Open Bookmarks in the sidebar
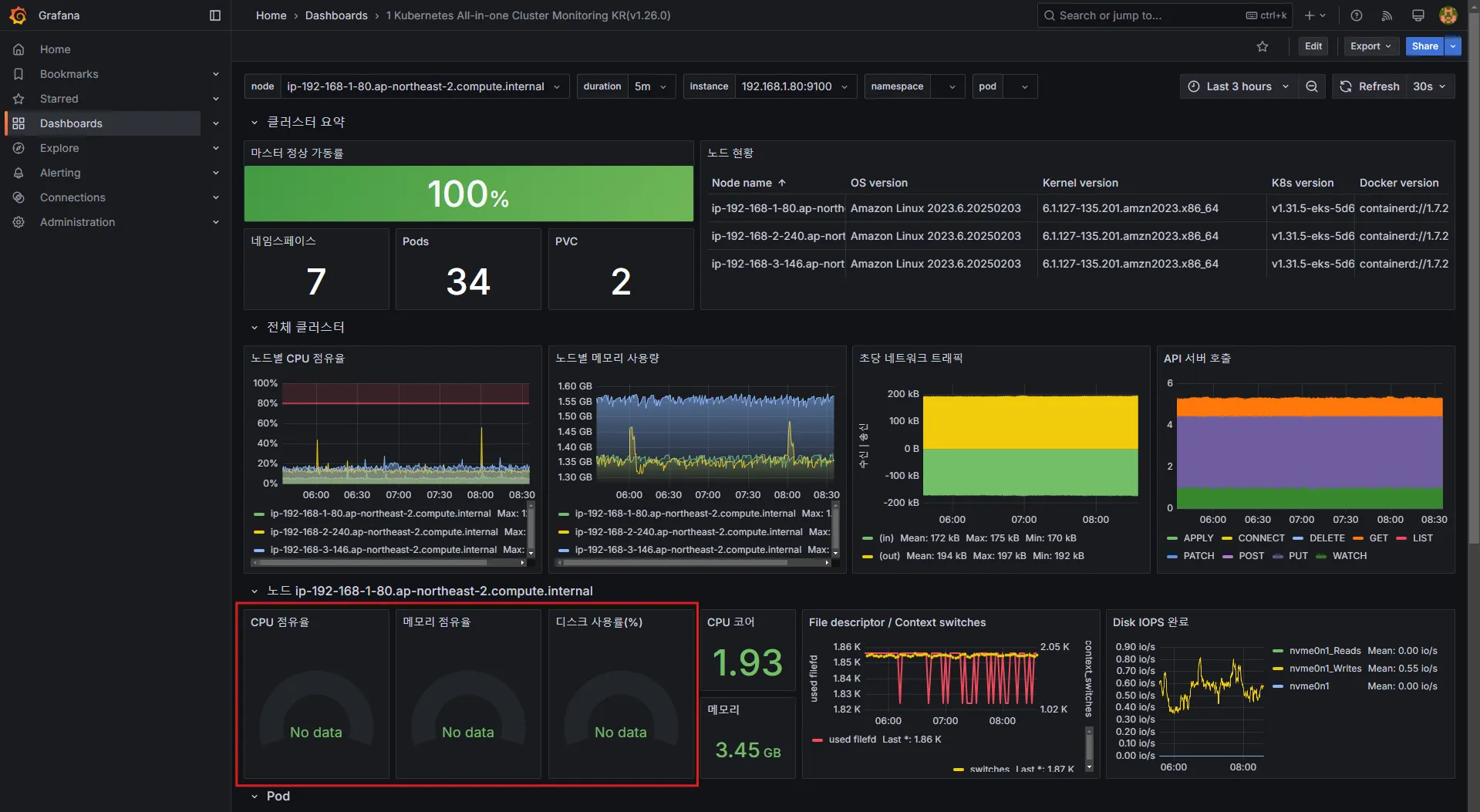This screenshot has width=1480, height=812. coord(69,74)
